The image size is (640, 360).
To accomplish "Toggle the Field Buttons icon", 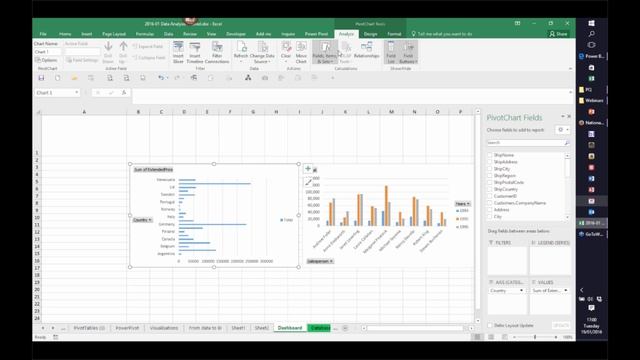I will pyautogui.click(x=408, y=52).
